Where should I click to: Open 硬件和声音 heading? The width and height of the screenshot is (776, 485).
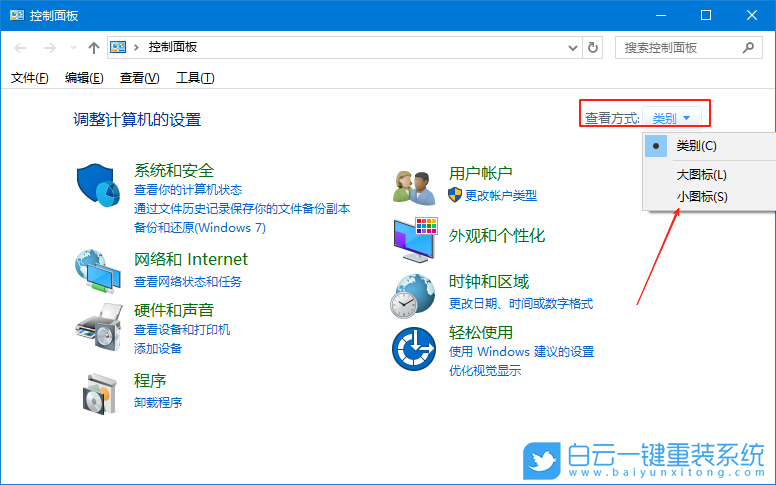click(174, 310)
